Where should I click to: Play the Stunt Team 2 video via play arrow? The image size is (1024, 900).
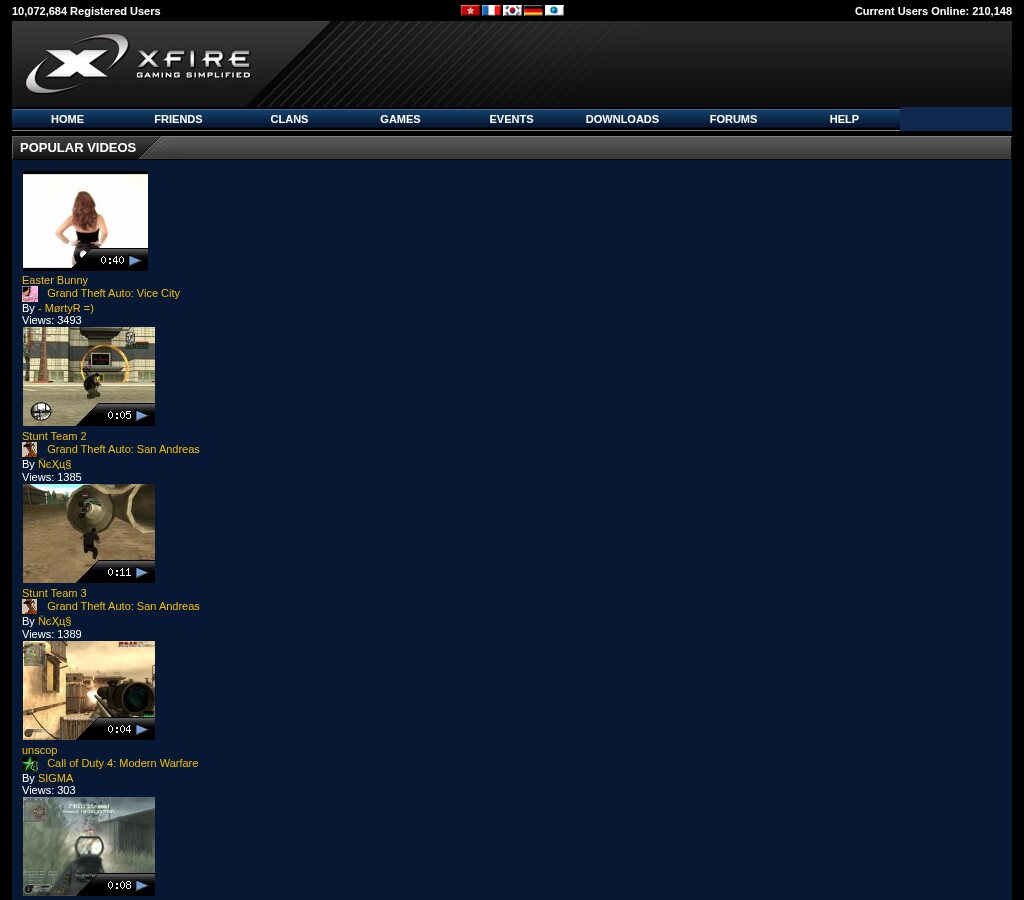[x=142, y=415]
